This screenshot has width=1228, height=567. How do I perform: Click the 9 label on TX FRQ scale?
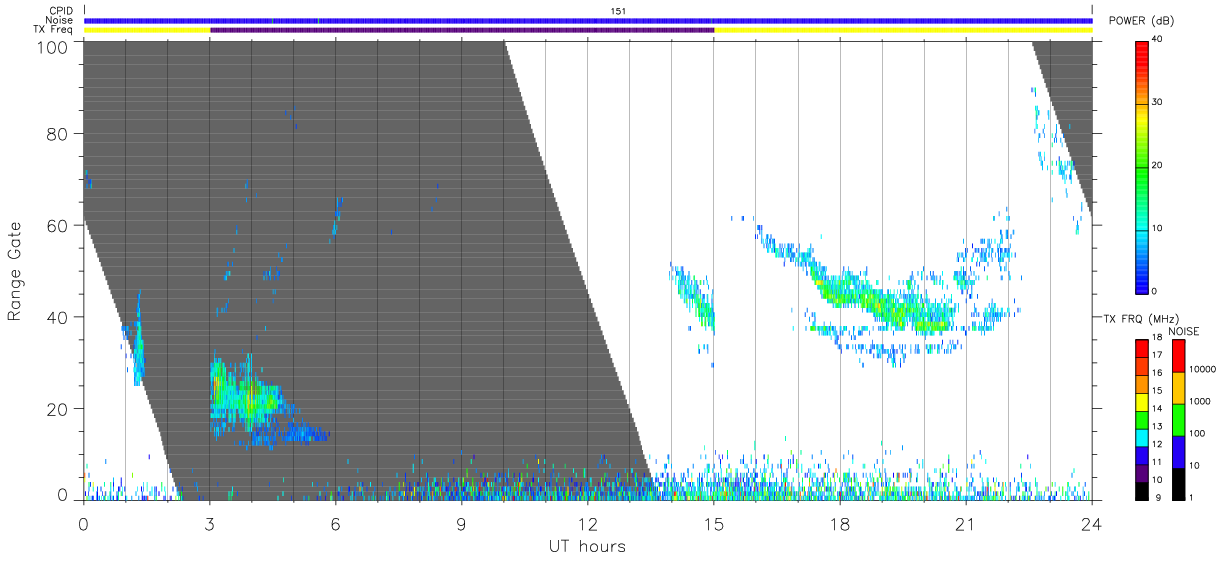tap(1157, 497)
